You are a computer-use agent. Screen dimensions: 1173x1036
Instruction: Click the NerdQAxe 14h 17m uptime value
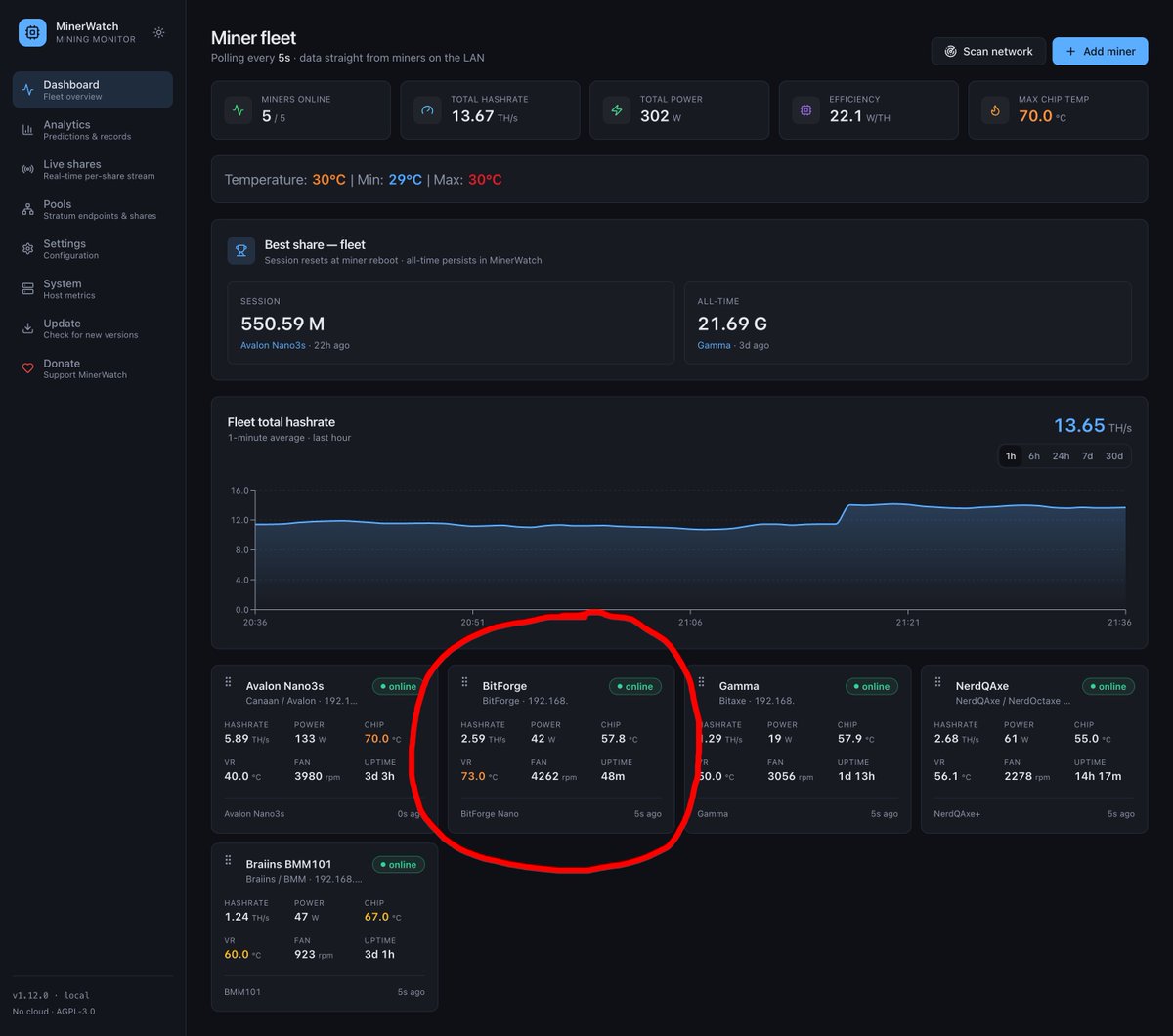click(1098, 776)
